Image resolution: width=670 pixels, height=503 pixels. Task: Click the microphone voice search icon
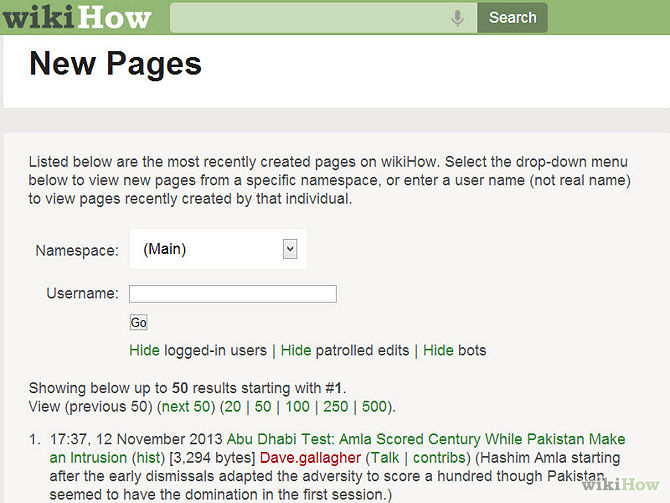(457, 18)
